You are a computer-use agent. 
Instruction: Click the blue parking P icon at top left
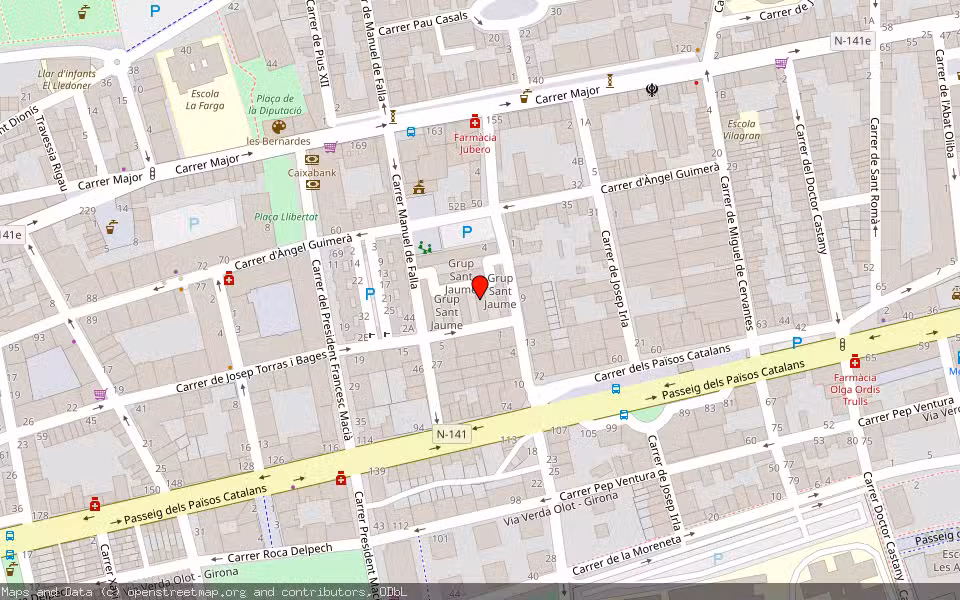[x=155, y=10]
